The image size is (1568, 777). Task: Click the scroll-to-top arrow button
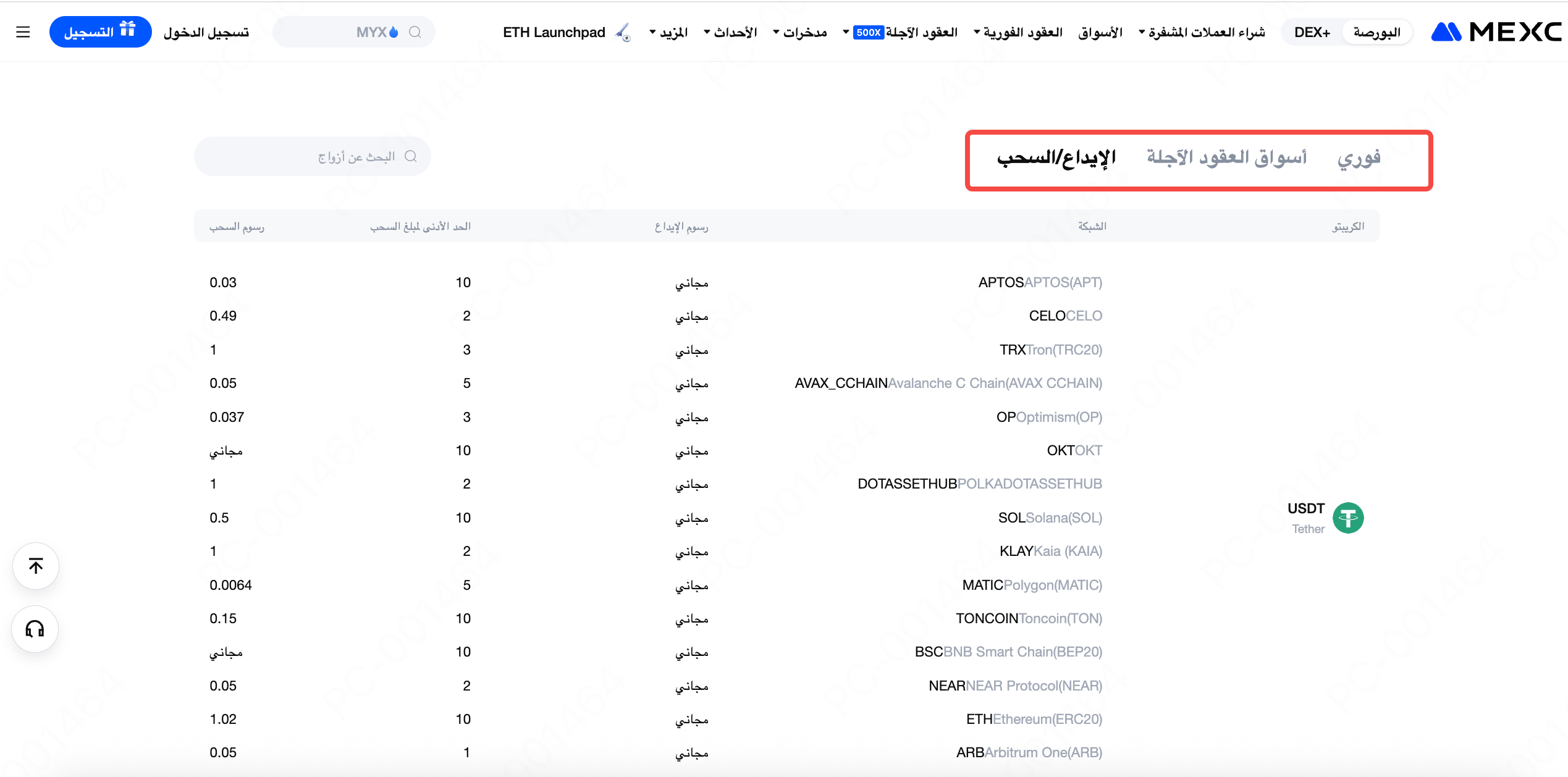36,566
